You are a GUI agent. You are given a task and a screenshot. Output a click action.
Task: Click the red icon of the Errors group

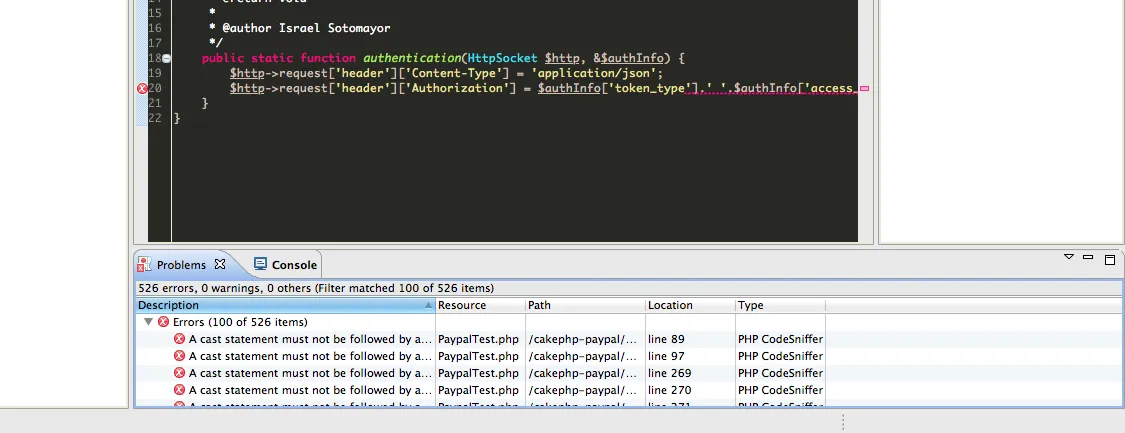(164, 322)
